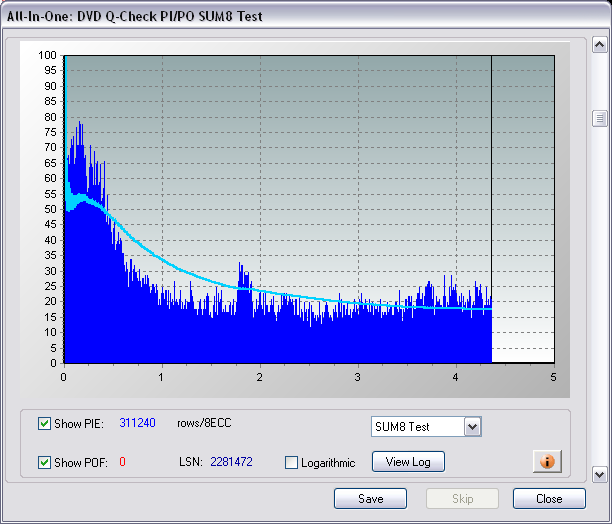612x524 pixels.
Task: Click the scrollbar up arrow
Action: pyautogui.click(x=600, y=44)
